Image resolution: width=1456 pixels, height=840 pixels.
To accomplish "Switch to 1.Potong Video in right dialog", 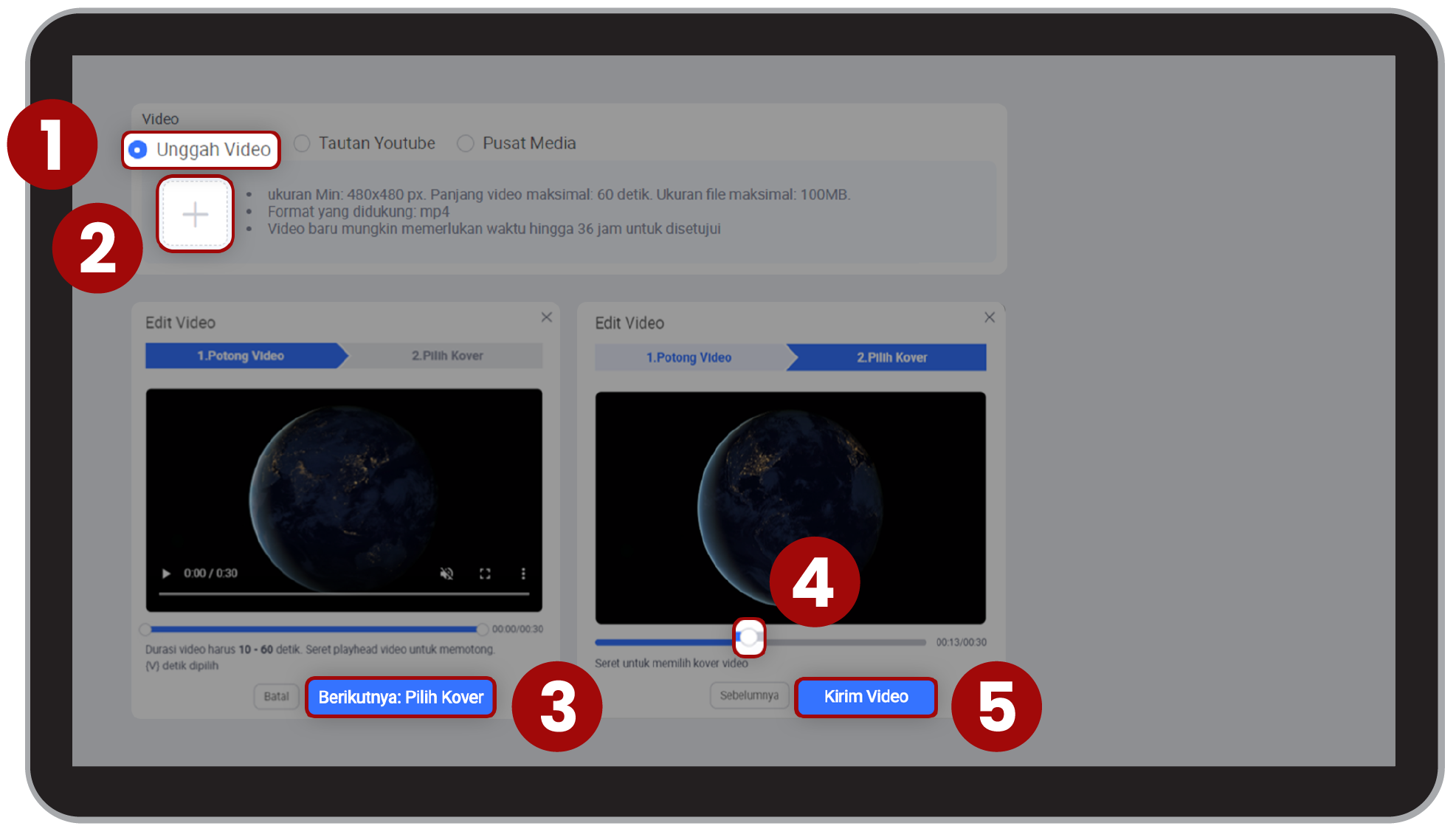I will tap(689, 358).
